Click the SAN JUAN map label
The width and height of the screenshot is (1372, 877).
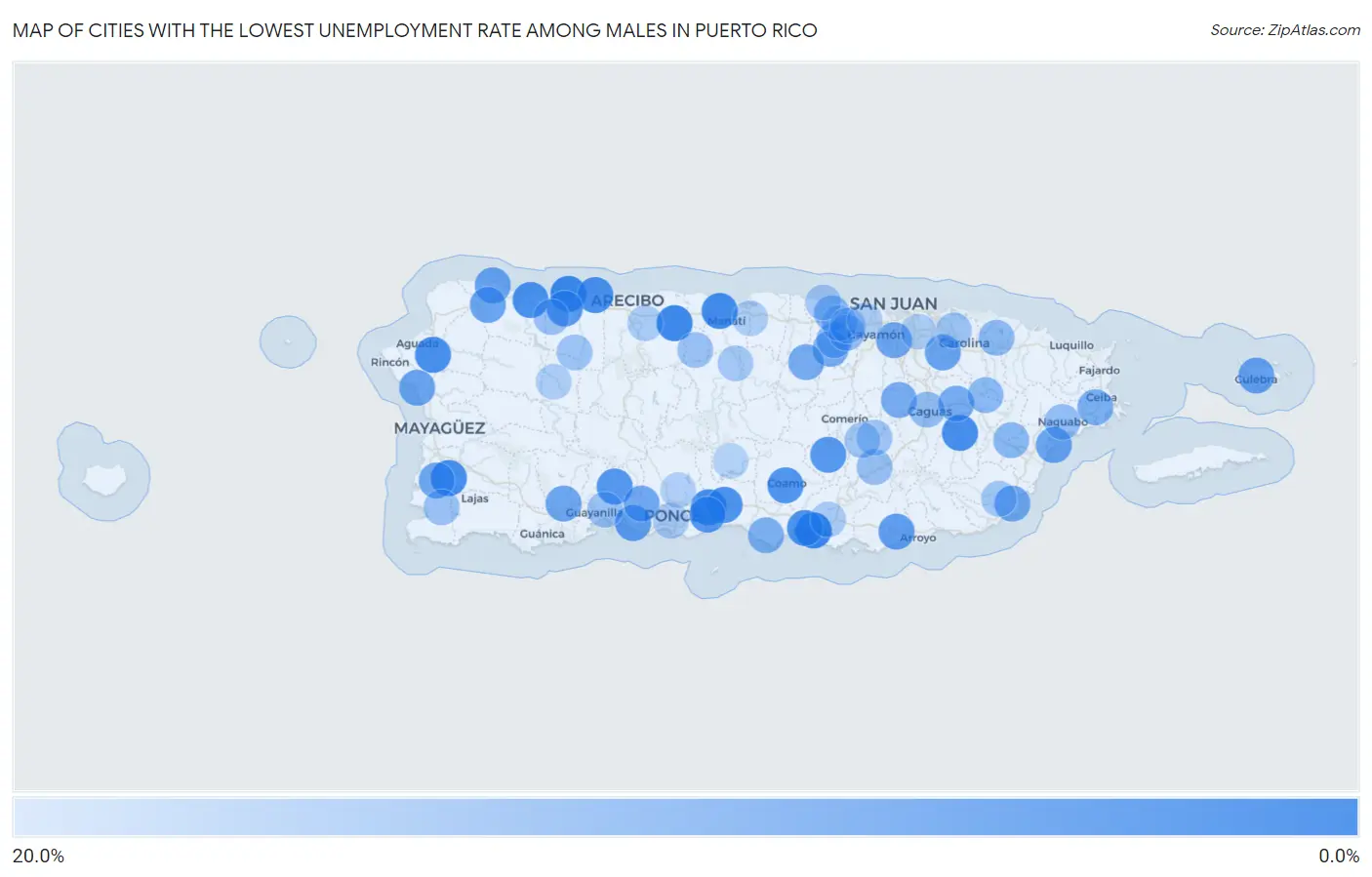point(893,303)
